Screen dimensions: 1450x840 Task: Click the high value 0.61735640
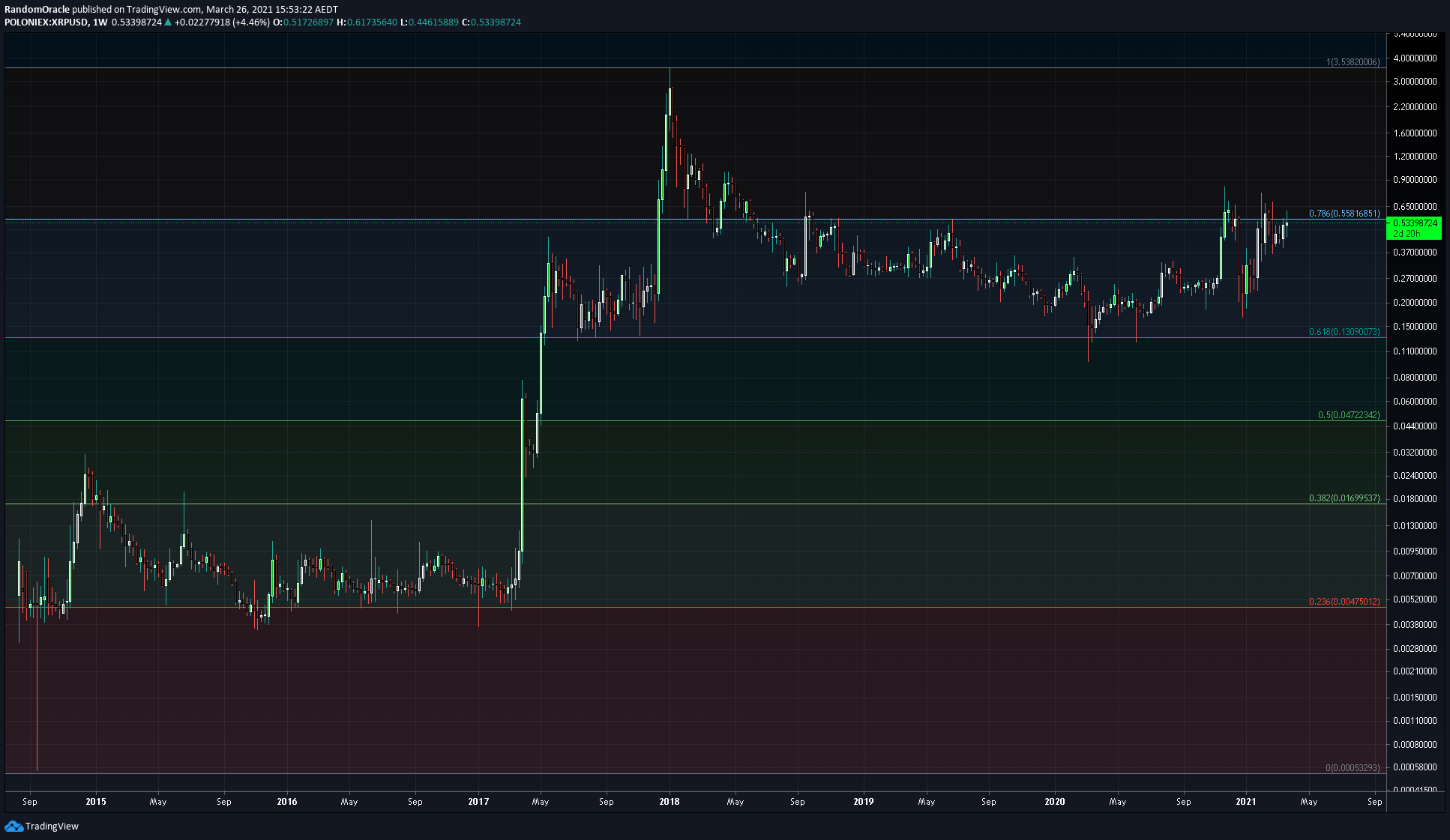tap(371, 22)
